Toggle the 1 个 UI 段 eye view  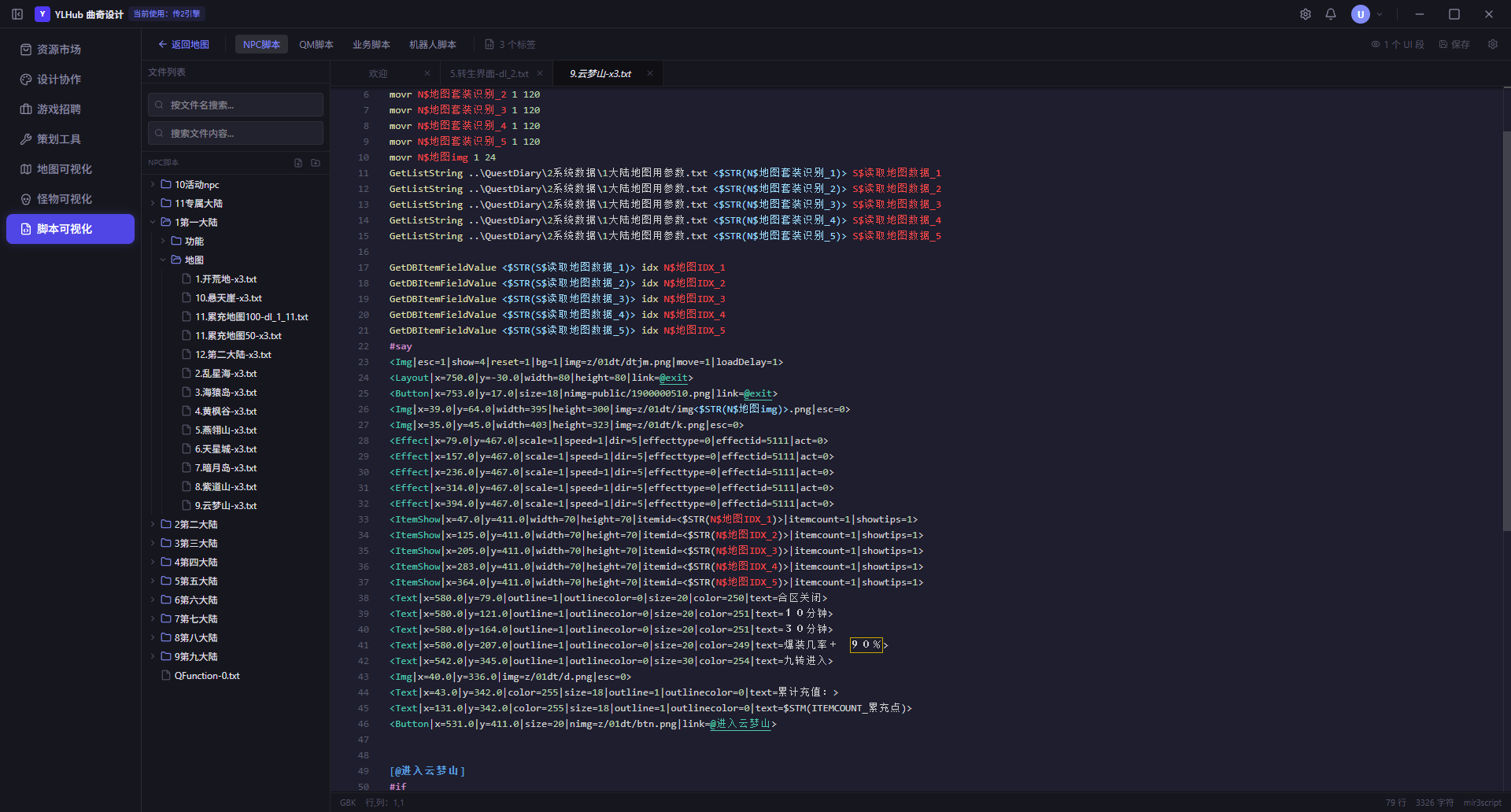(x=1398, y=45)
